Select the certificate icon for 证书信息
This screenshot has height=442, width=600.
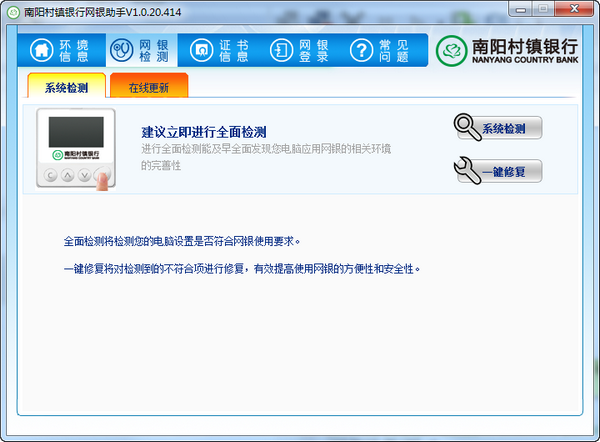(201, 51)
